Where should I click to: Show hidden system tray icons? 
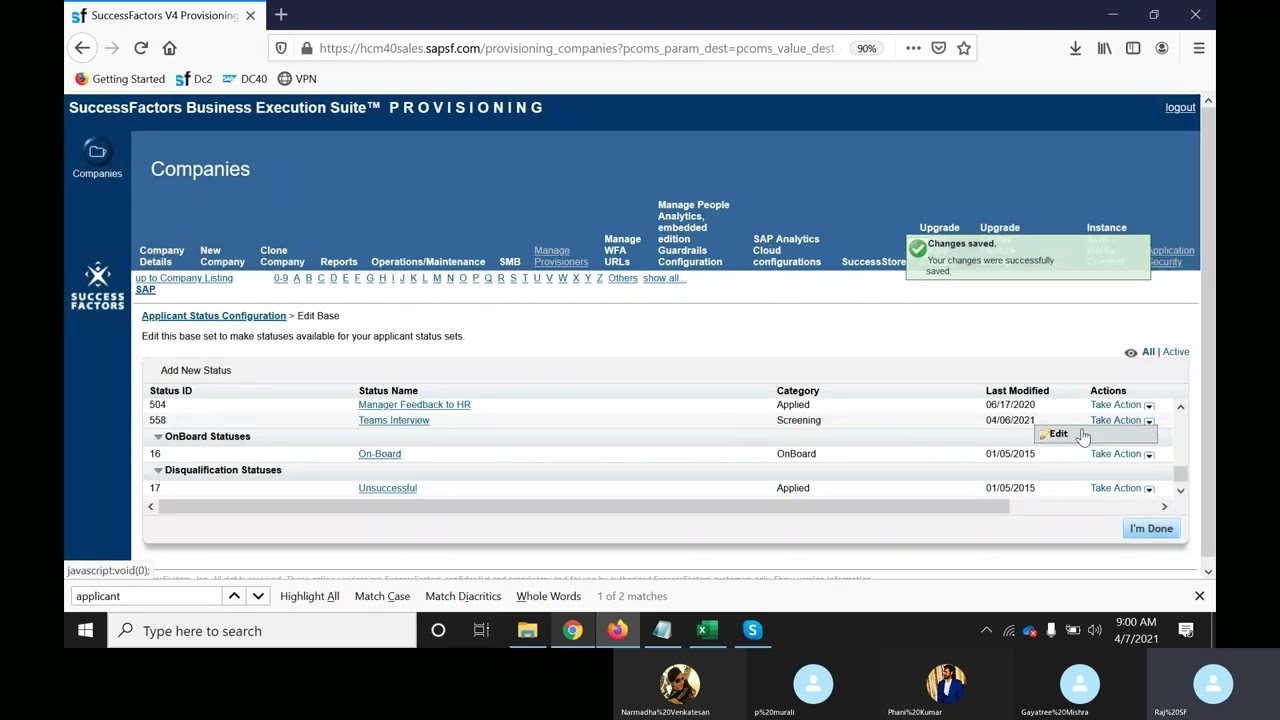pyautogui.click(x=986, y=630)
